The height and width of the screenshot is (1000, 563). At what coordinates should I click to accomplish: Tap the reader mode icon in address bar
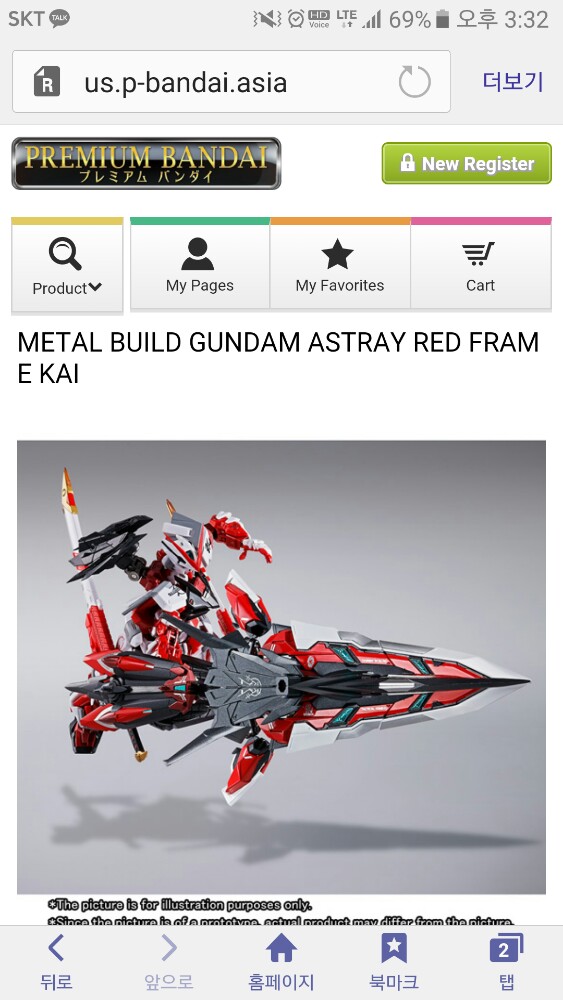(47, 82)
